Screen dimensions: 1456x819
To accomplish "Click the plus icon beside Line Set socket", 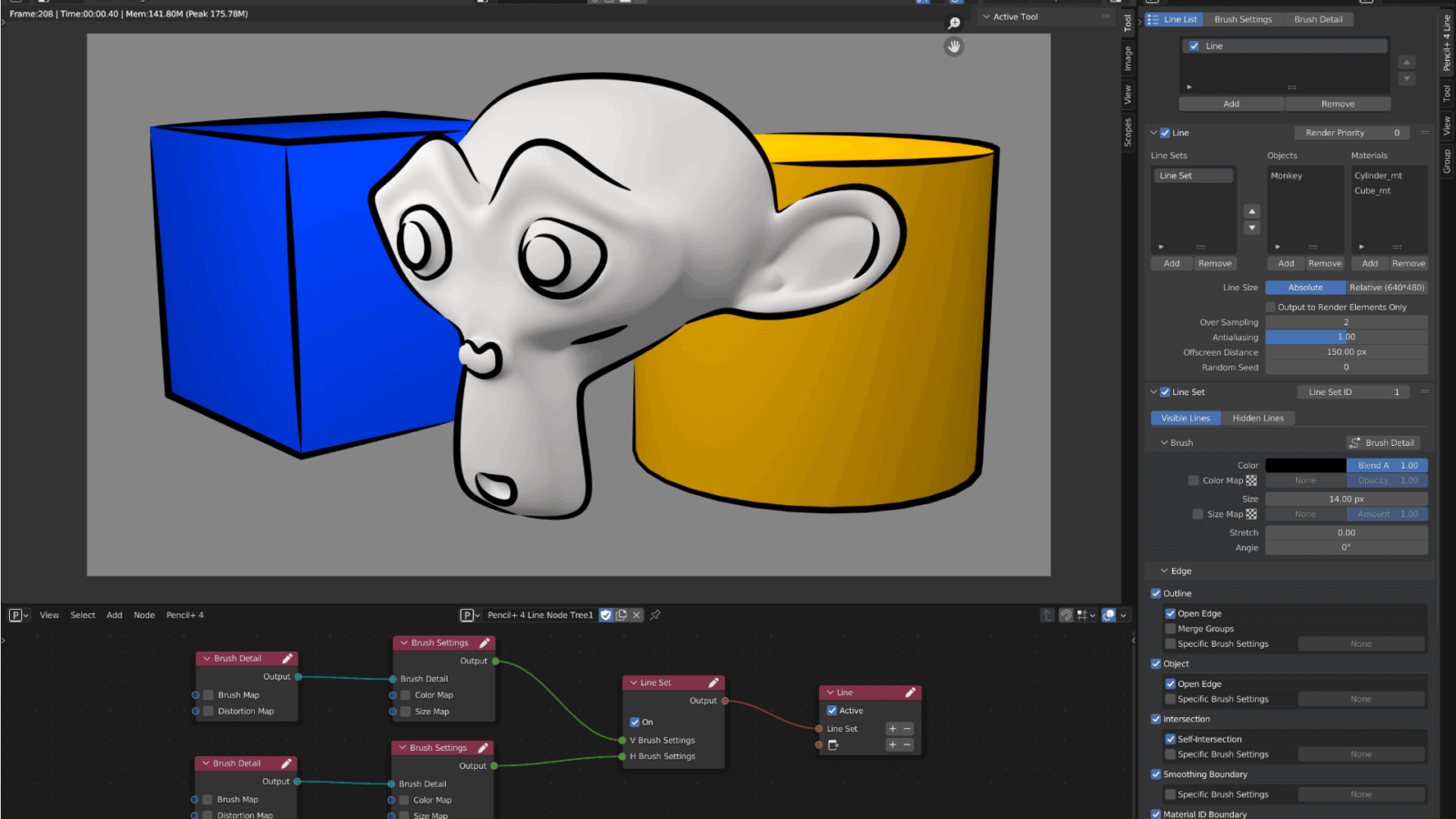I will [x=893, y=729].
